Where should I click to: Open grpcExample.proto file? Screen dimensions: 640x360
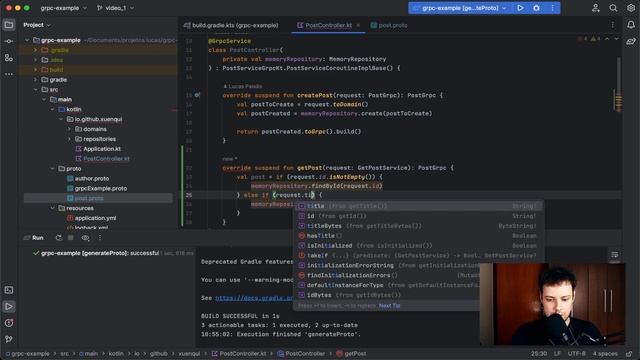pyautogui.click(x=100, y=189)
